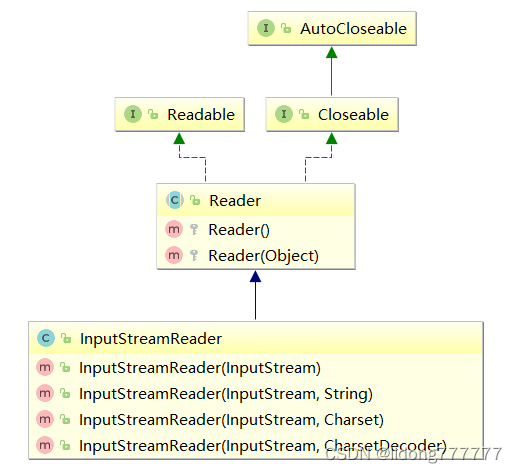Click the interface icon beside AutoCloseable
This screenshot has width=517, height=473.
point(266,28)
